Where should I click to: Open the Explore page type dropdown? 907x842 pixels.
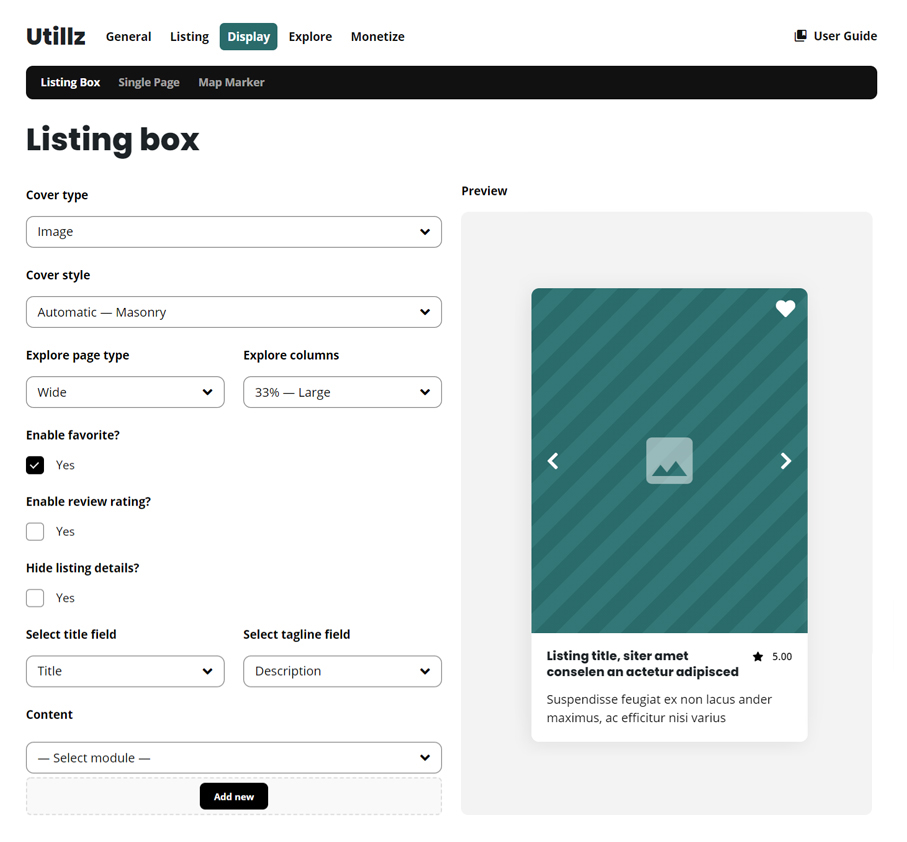(x=125, y=392)
